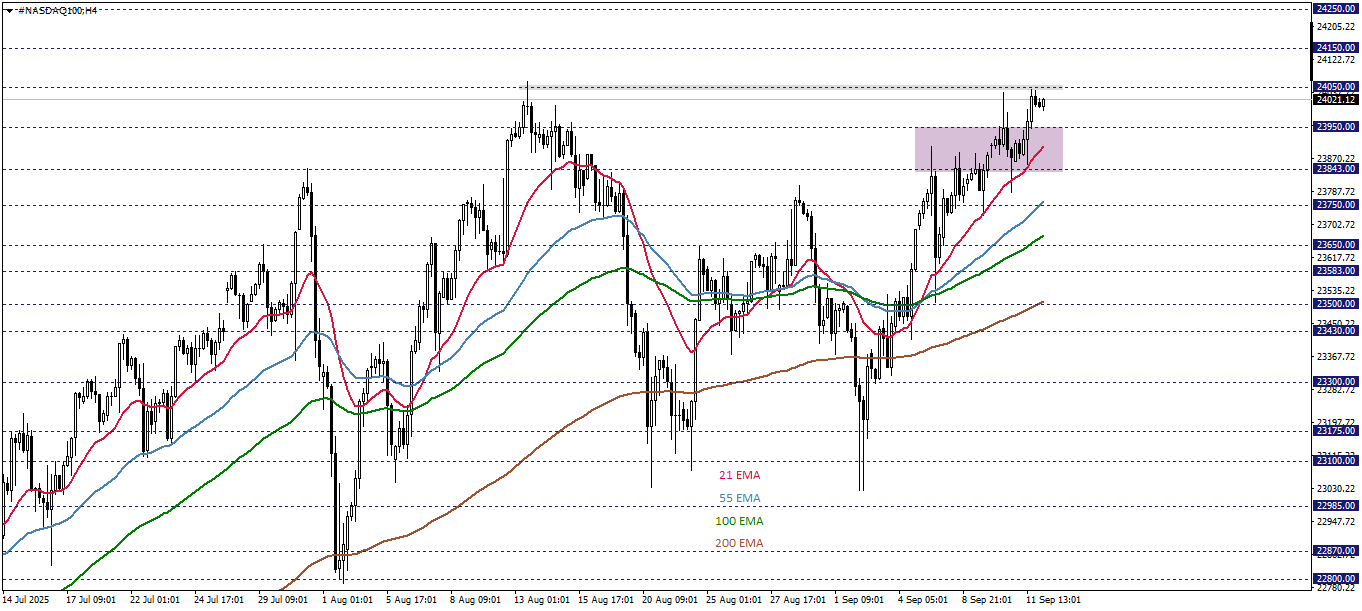Click the 23367.72 axis scale value
Viewport: 1362px width, 611px height.
[x=1337, y=357]
